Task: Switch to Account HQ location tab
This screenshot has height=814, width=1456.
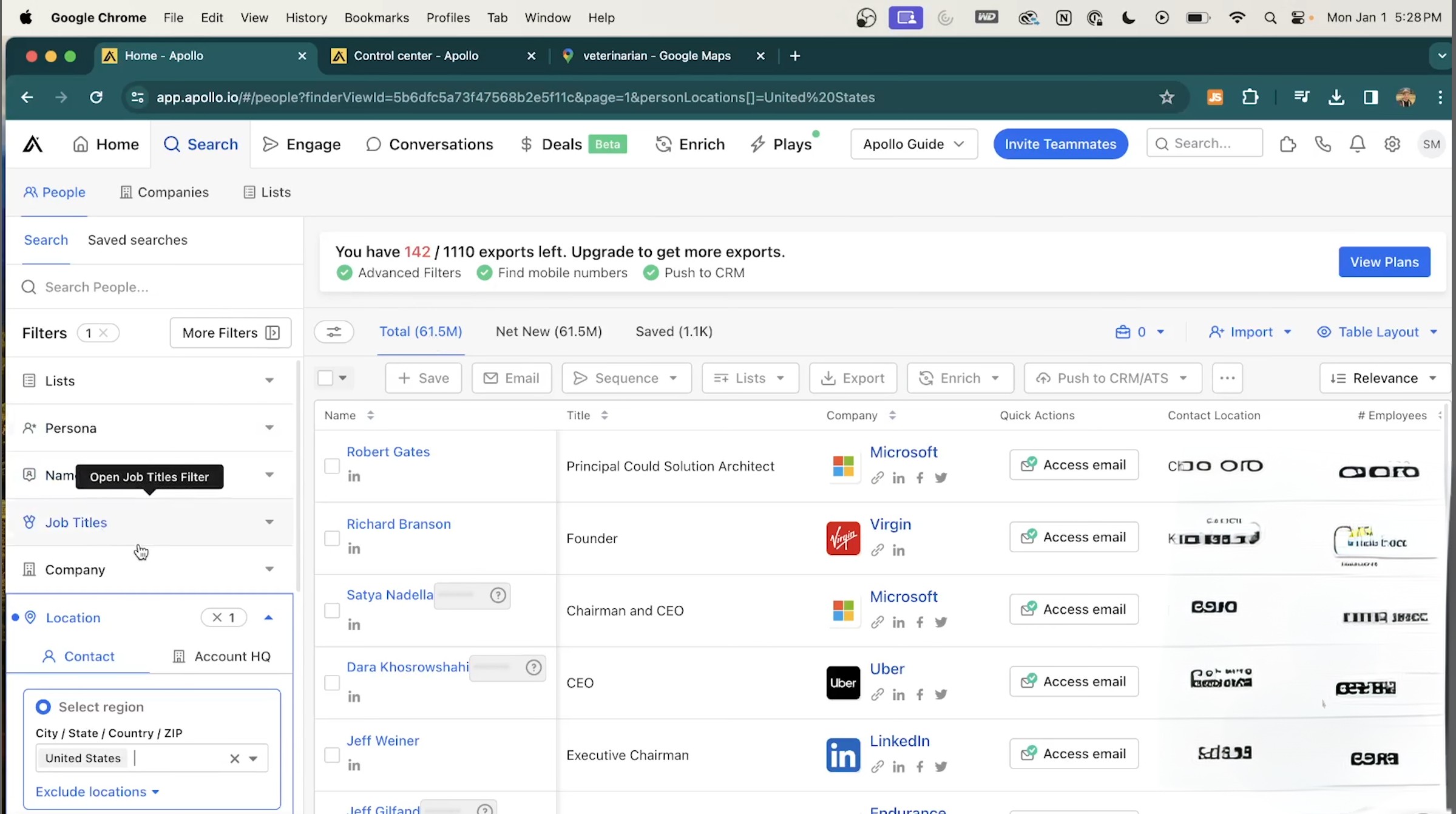Action: coord(222,656)
